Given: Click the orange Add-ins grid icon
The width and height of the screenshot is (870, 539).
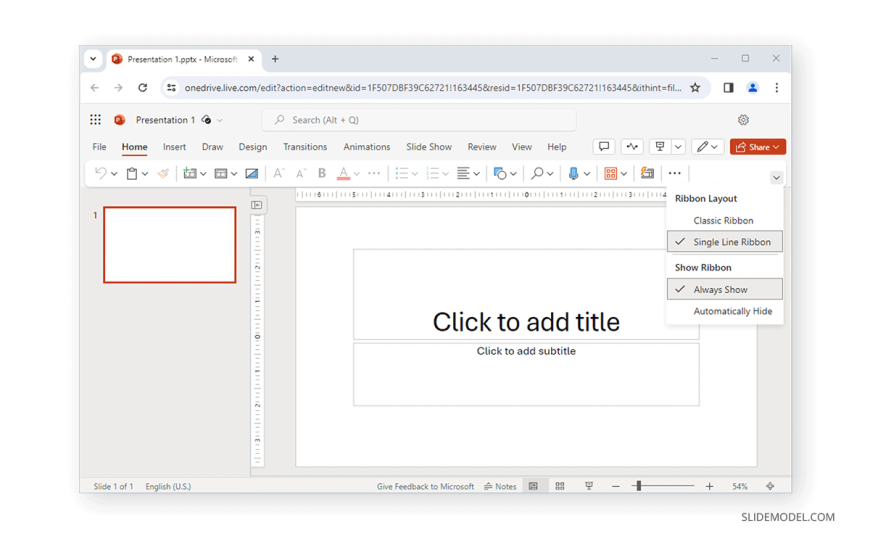Looking at the screenshot, I should [610, 174].
